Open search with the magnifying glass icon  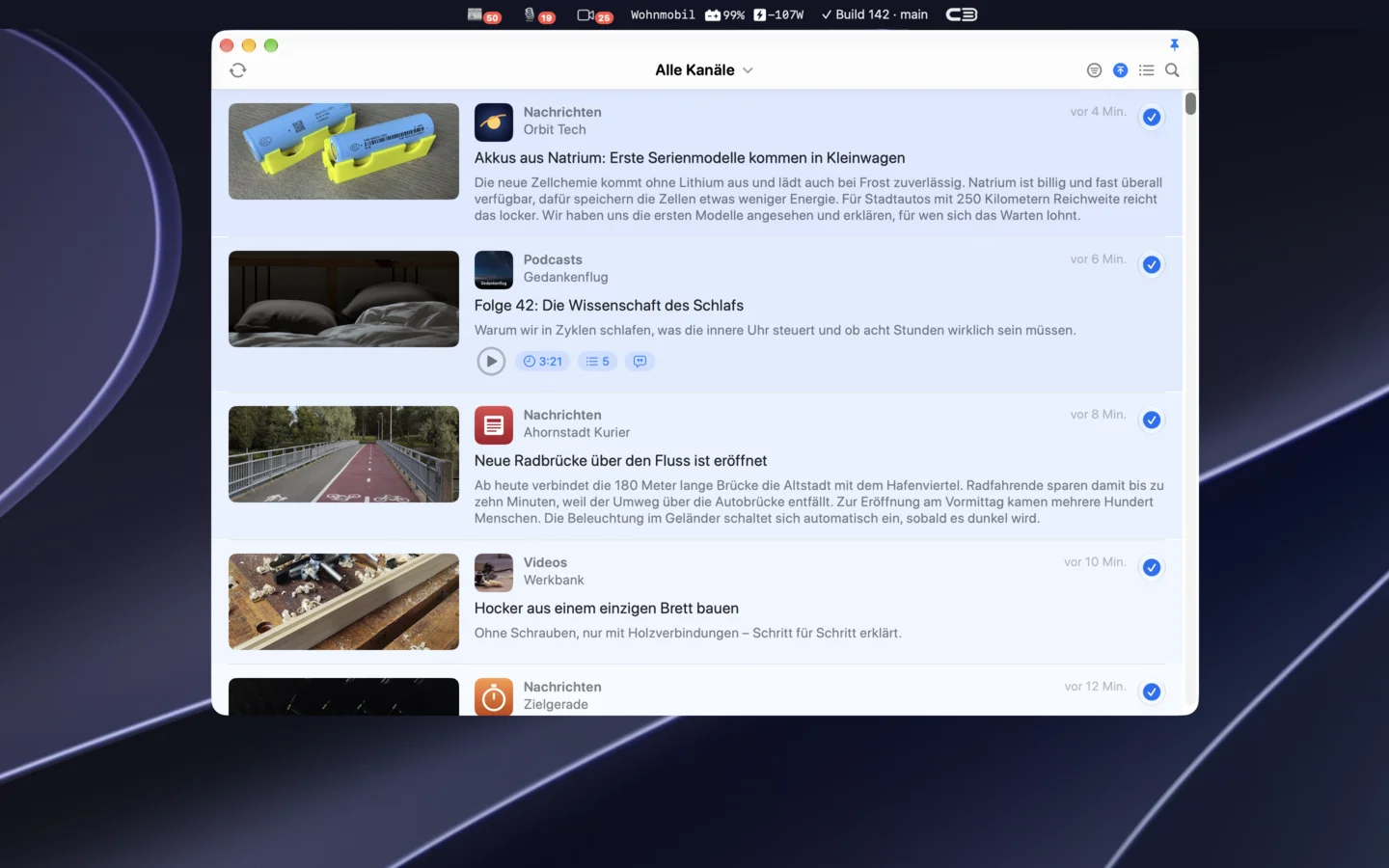(1172, 70)
